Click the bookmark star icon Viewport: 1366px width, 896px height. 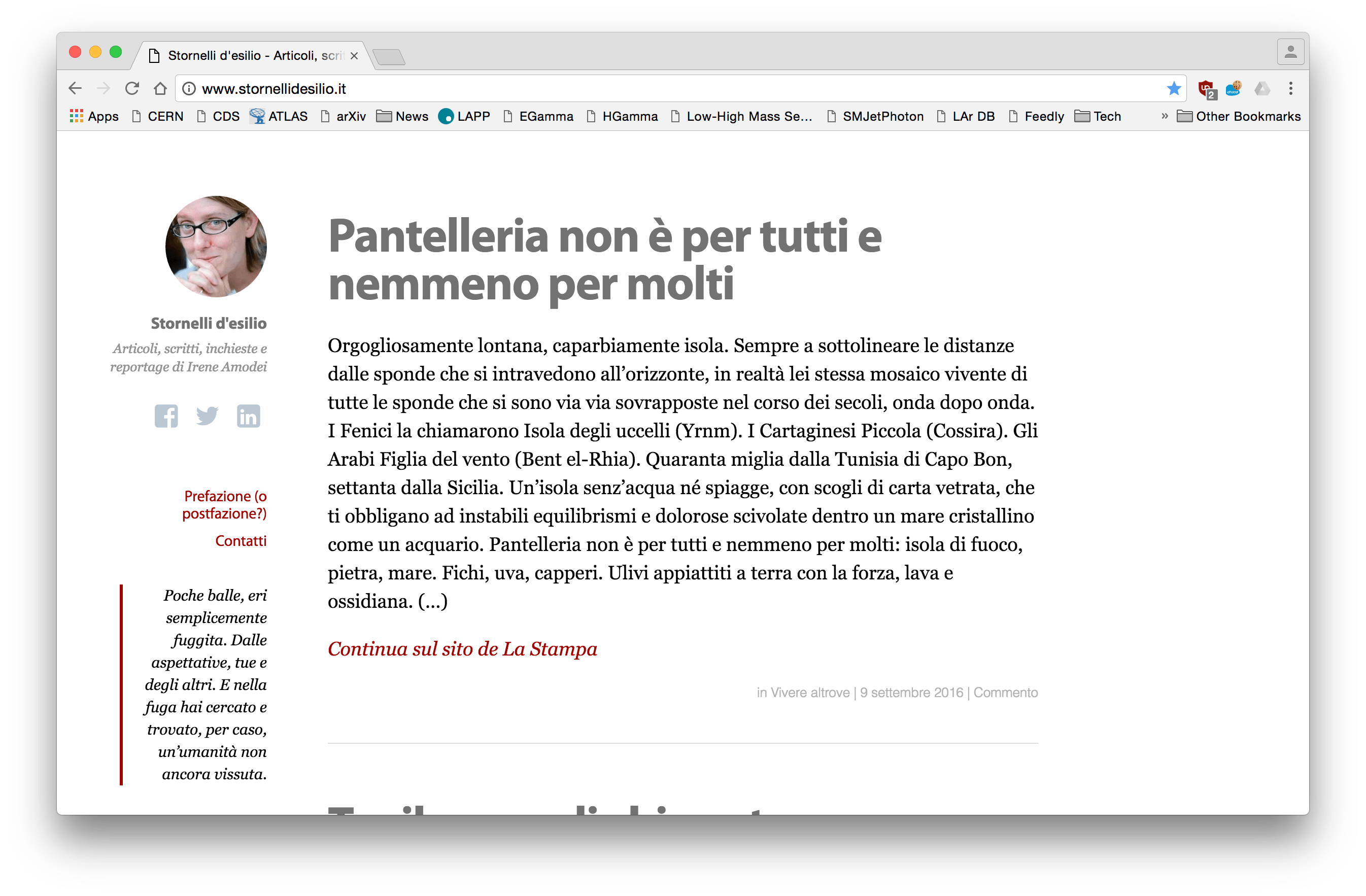pyautogui.click(x=1174, y=88)
